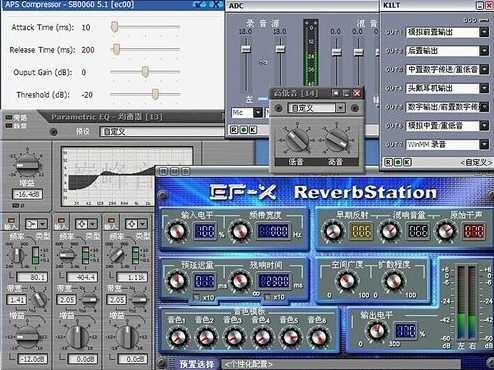The image size is (494, 370).
Task: Click the first EQ band gain field -12.0dB
Action: pyautogui.click(x=32, y=359)
